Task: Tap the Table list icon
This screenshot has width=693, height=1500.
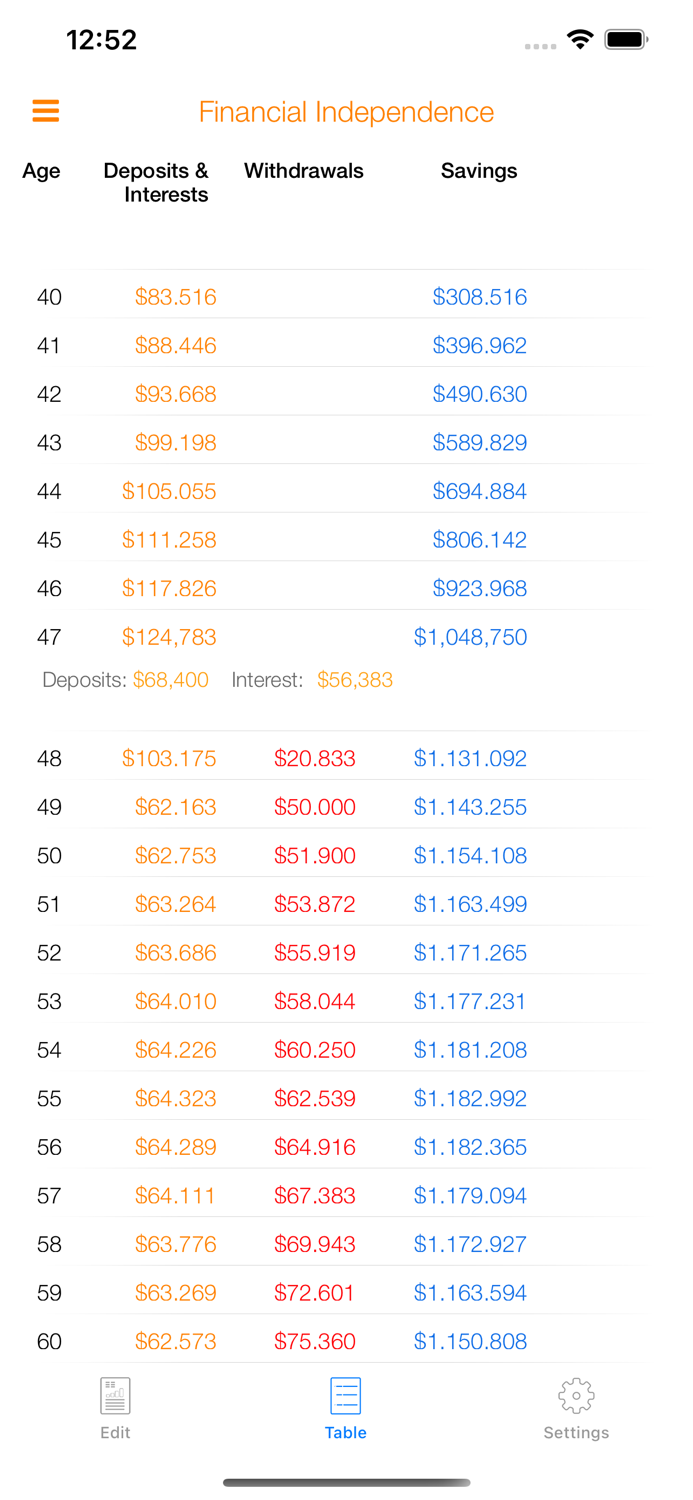Action: pos(345,1394)
